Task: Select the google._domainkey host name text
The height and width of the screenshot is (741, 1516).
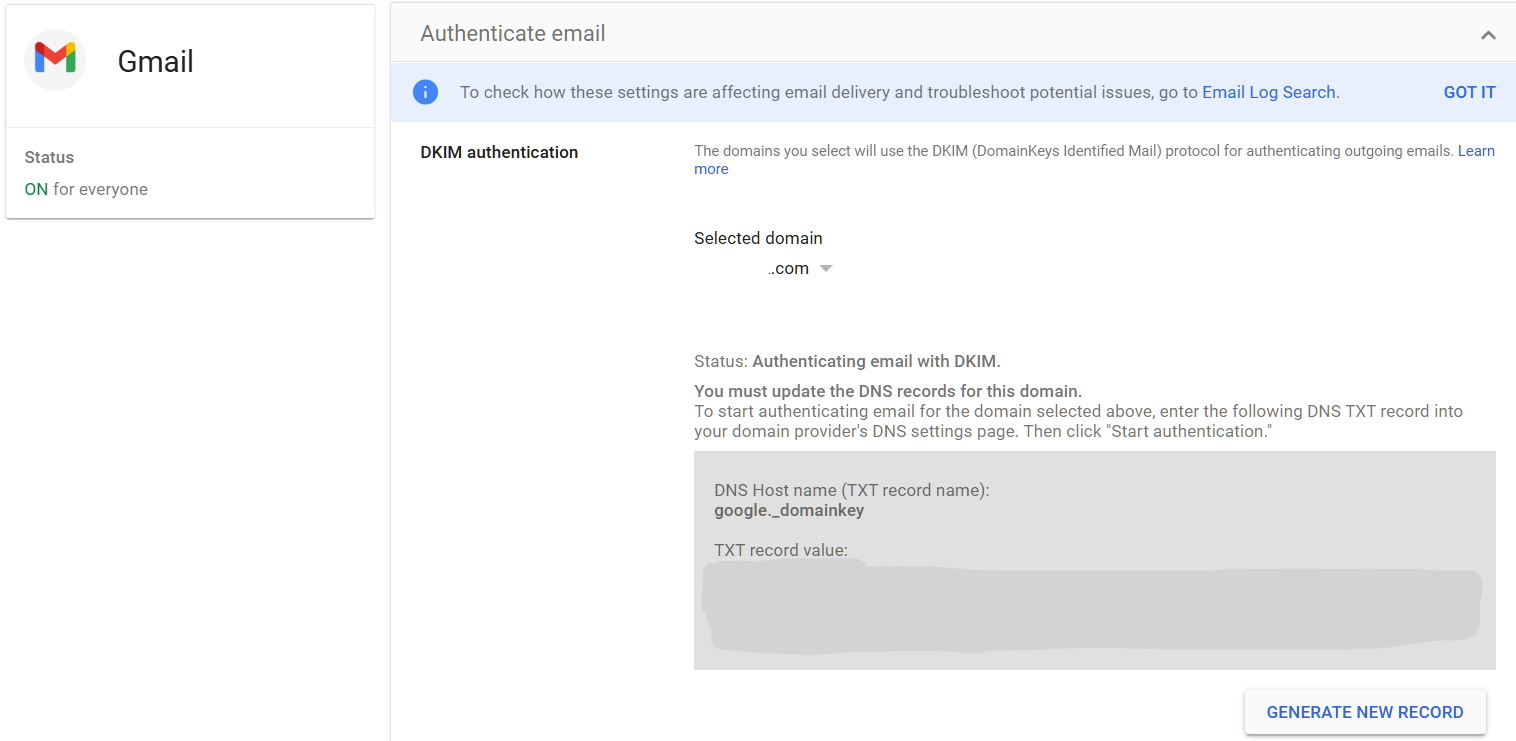Action: coord(789,510)
